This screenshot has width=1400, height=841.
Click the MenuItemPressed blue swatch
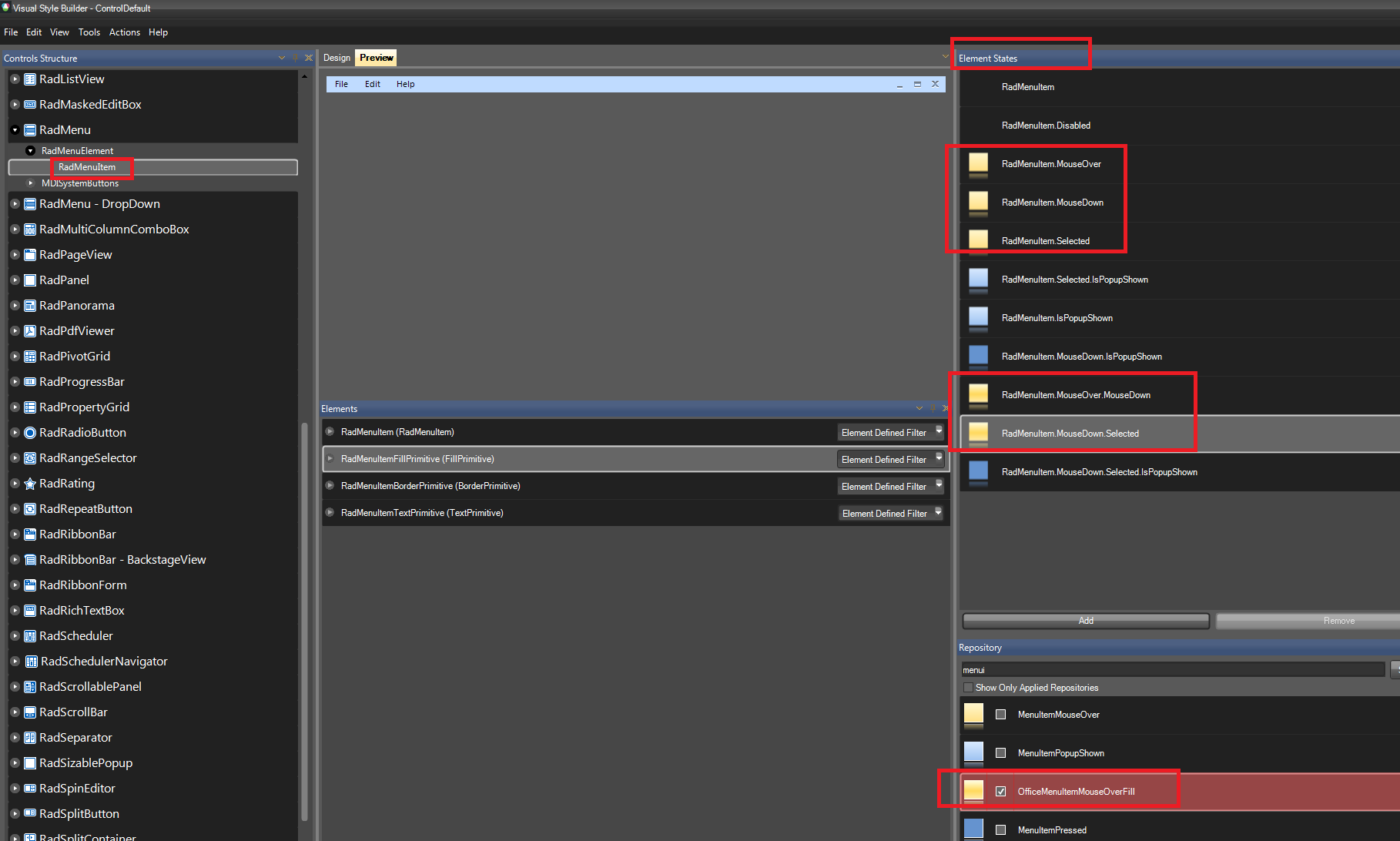[973, 829]
